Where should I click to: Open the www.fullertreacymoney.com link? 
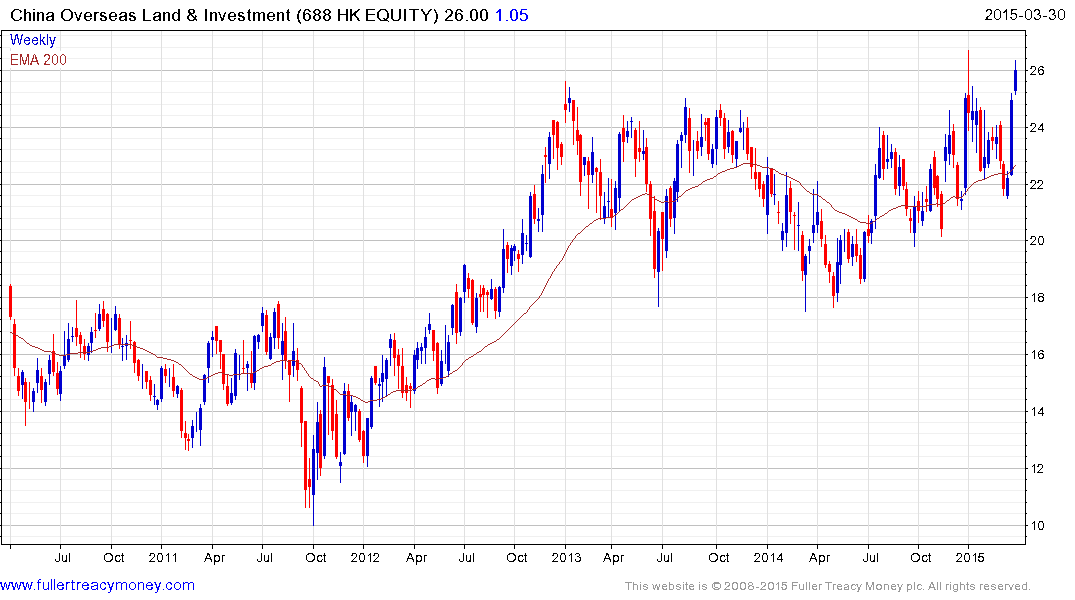(x=97, y=585)
